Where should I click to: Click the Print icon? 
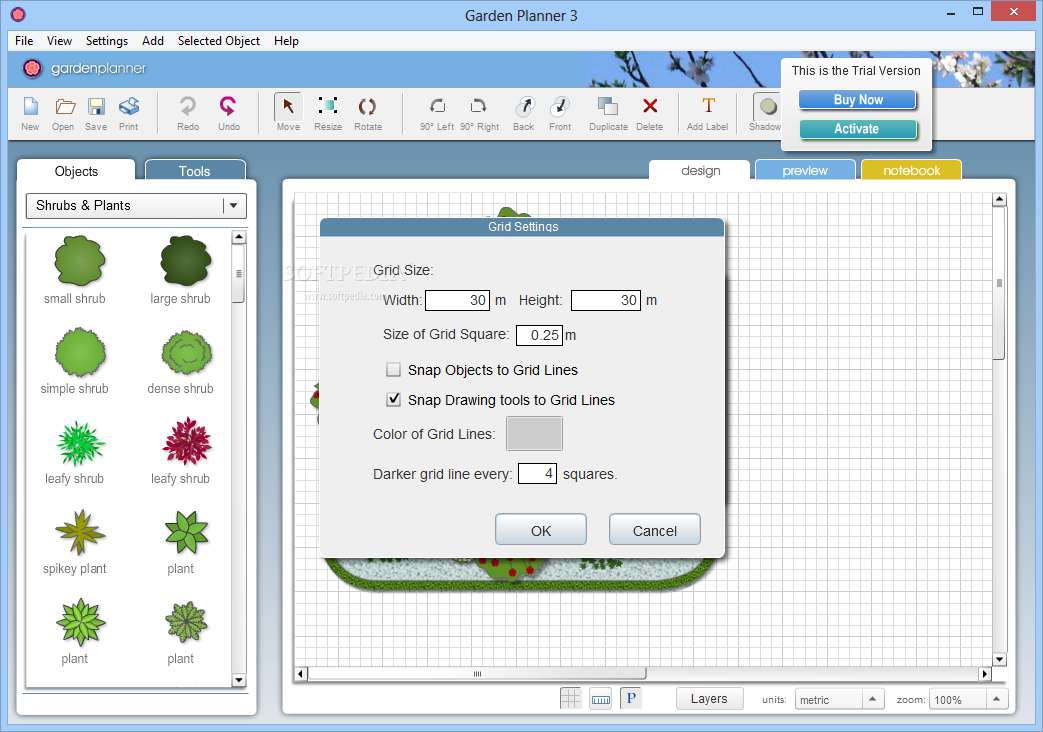129,106
